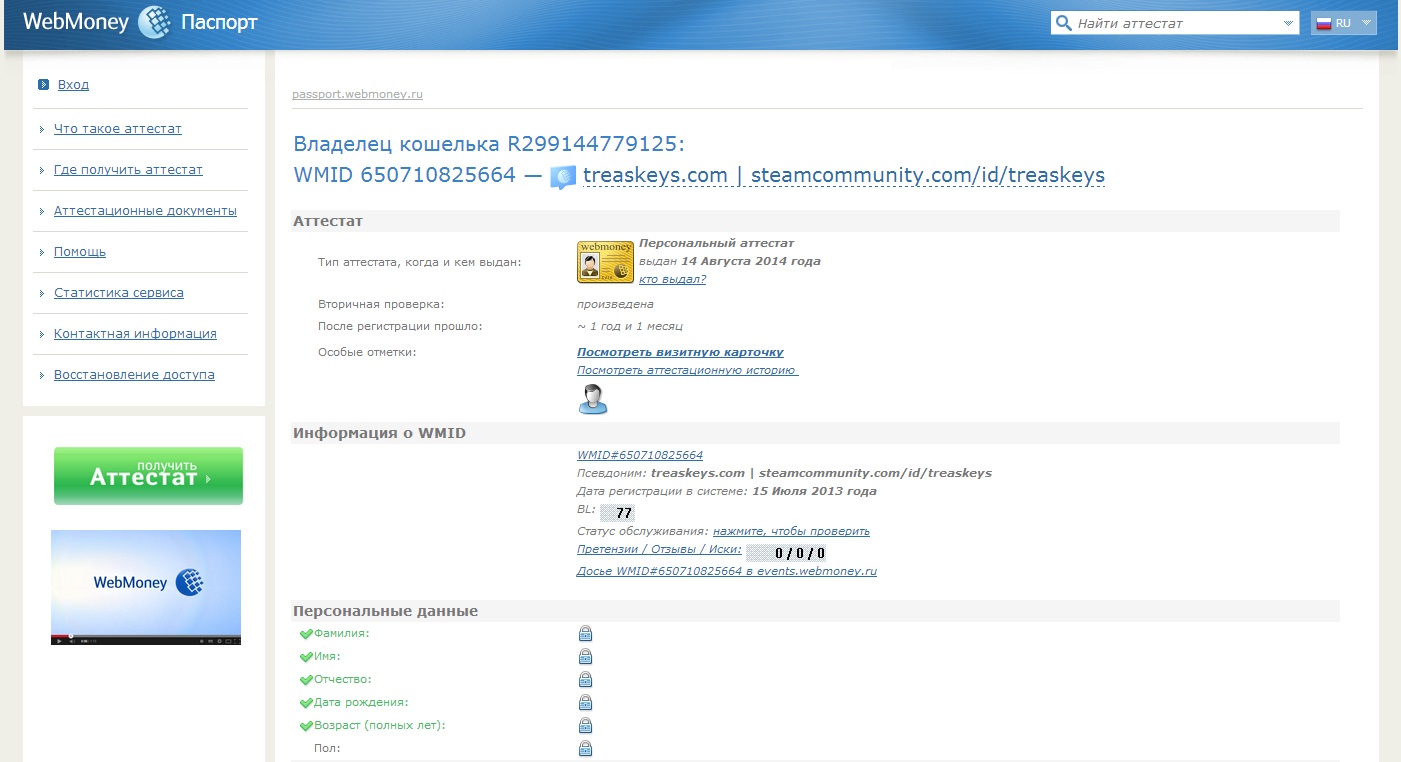The image size is (1401, 762).
Task: Open the RU language selector
Action: tap(1344, 23)
